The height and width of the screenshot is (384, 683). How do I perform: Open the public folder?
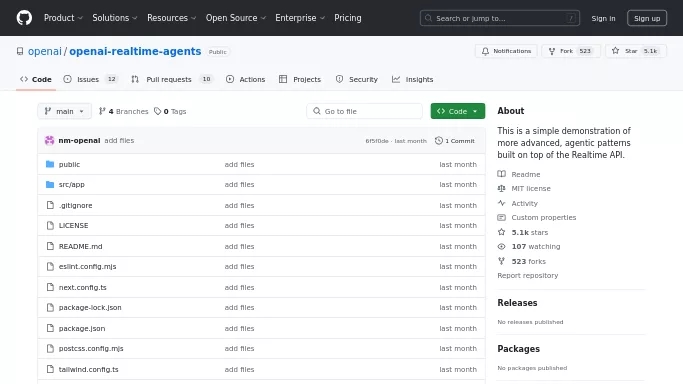69,165
